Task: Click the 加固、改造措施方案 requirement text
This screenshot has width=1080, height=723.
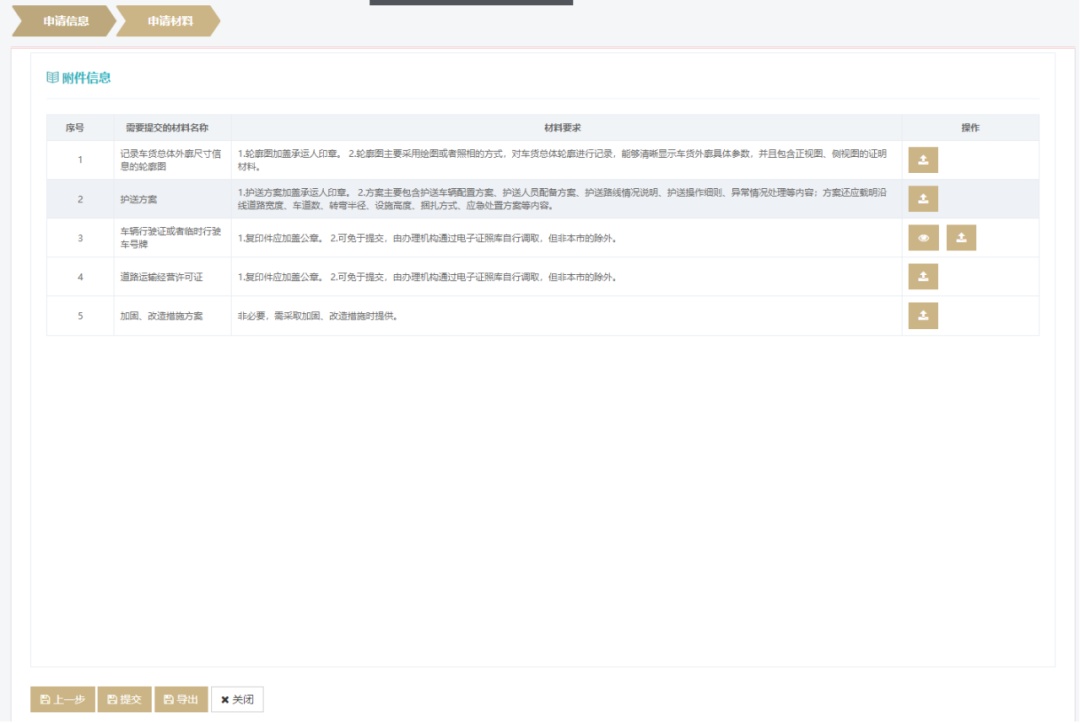Action: (317, 316)
